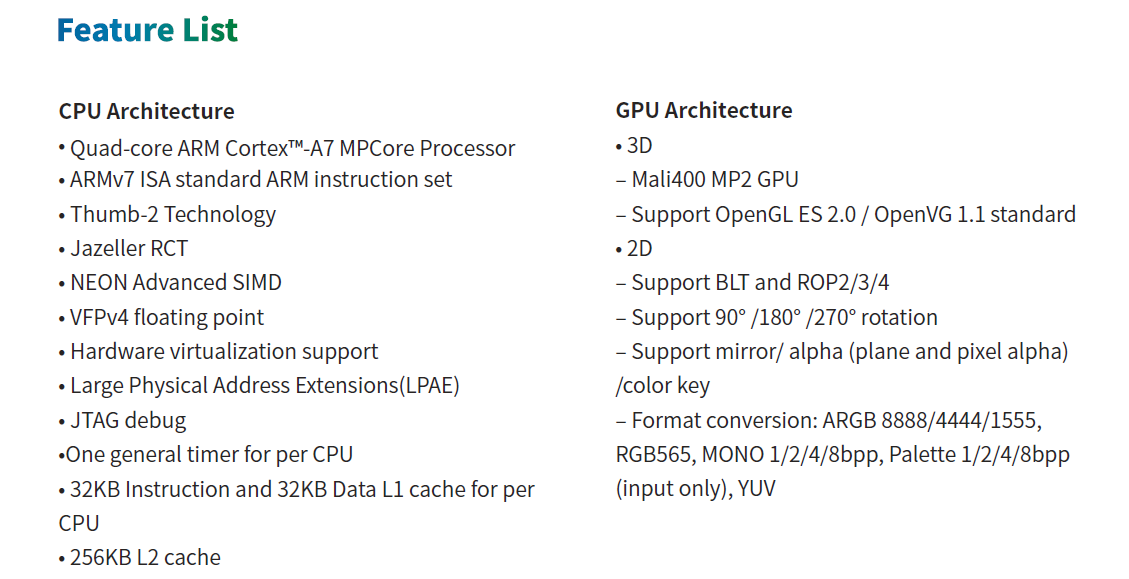Select the ARMv7 ISA instruction set line

pos(260,180)
